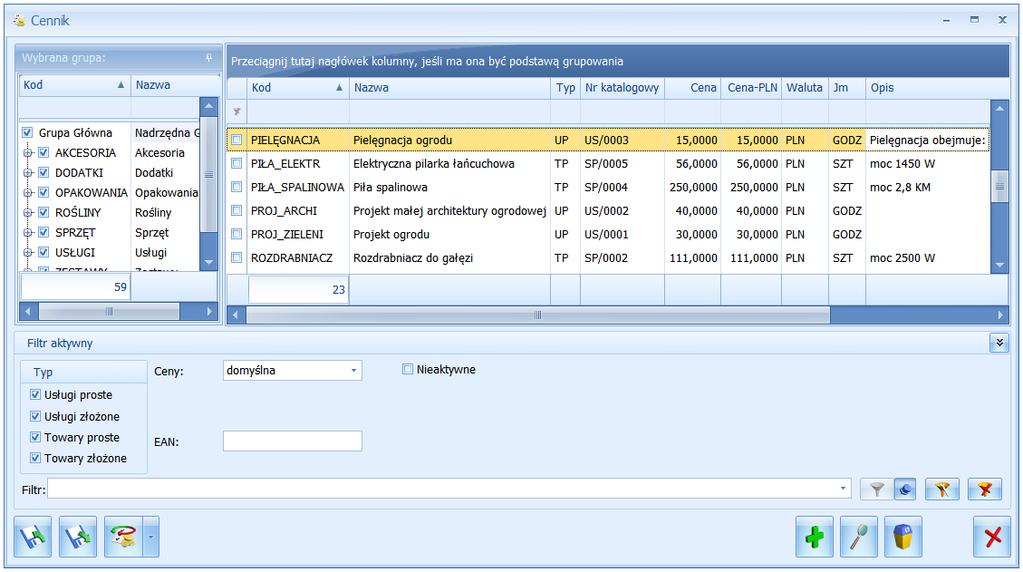Image resolution: width=1023 pixels, height=572 pixels.
Task: Click the third bottom-toolbar button beside the dropdown arrow
Action: click(x=123, y=537)
